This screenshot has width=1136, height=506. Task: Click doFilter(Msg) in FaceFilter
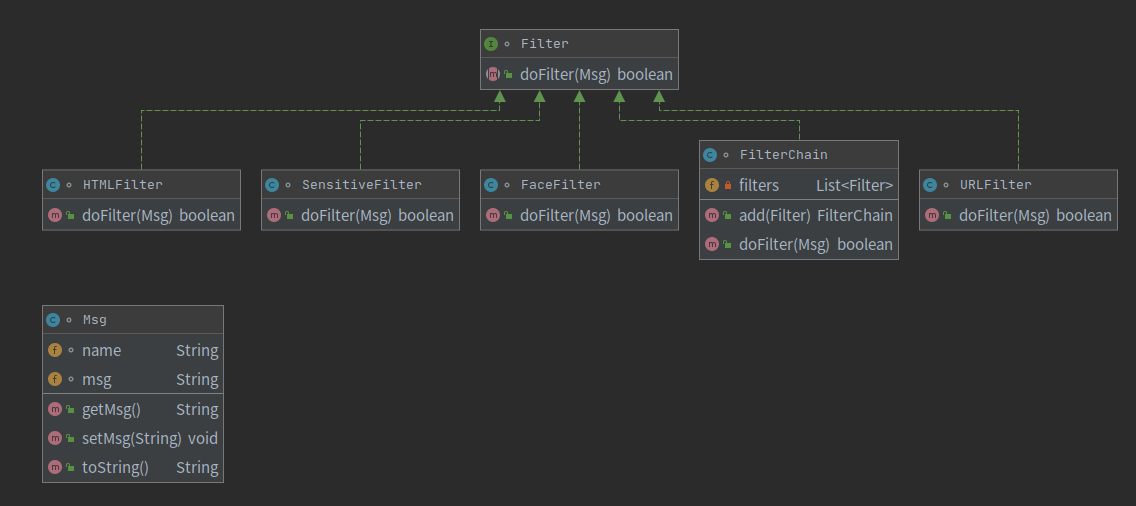[565, 215]
